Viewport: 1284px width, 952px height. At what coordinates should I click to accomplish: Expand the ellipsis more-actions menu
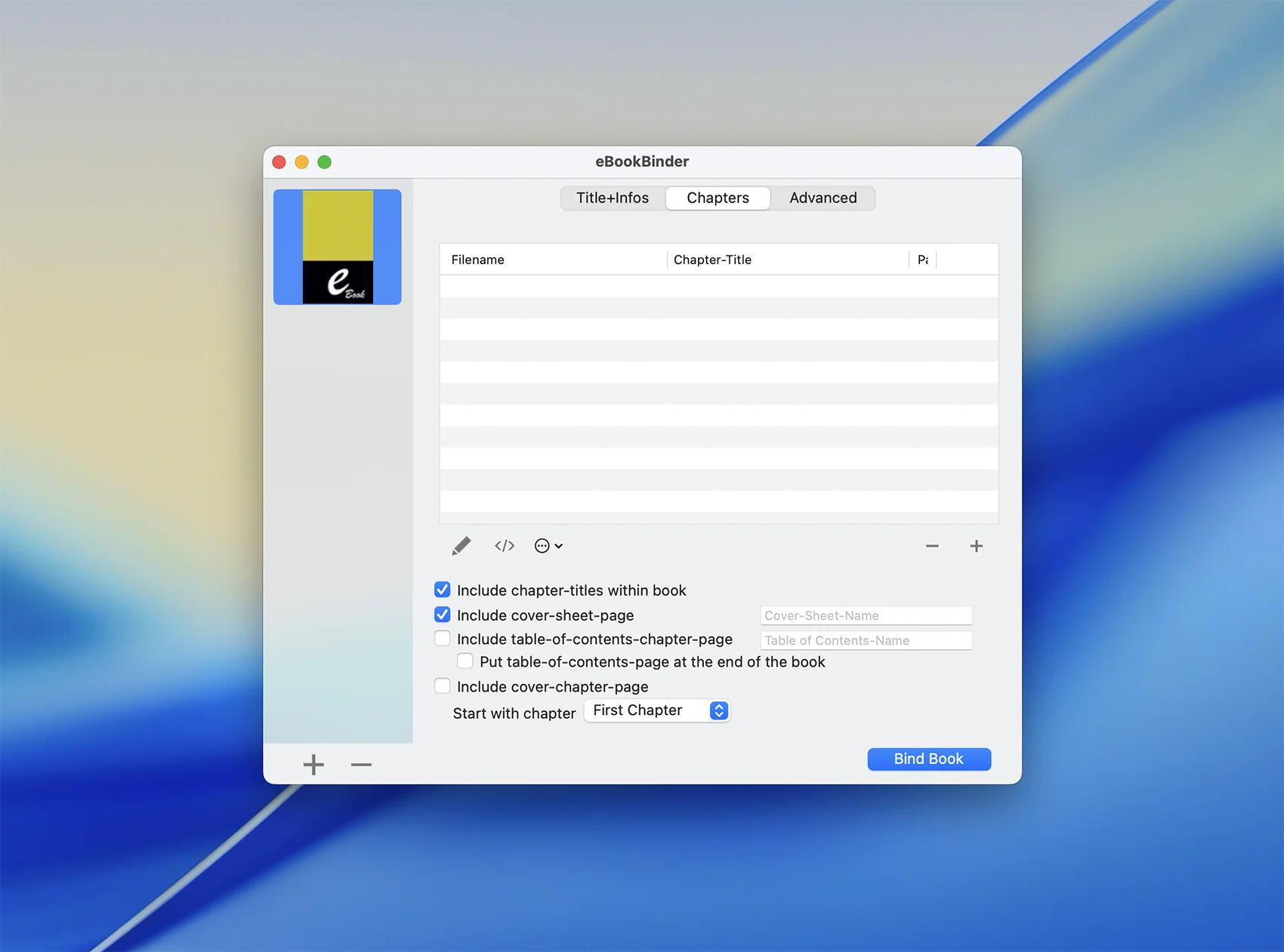(548, 546)
